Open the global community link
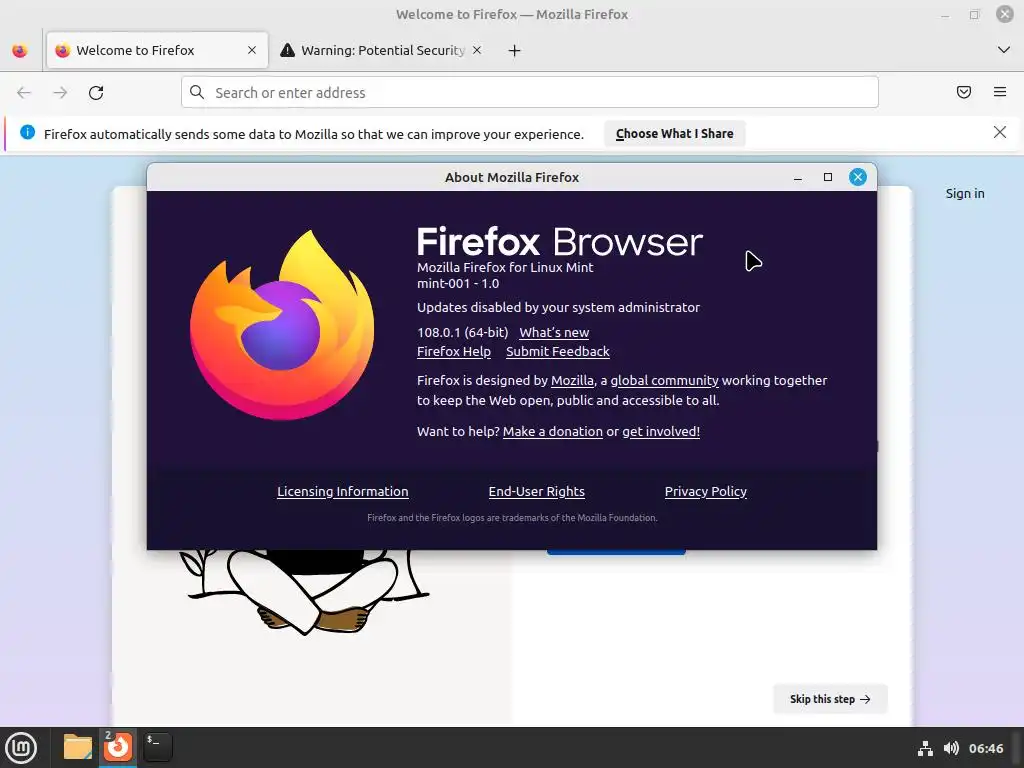The height and width of the screenshot is (768, 1024). 664,381
